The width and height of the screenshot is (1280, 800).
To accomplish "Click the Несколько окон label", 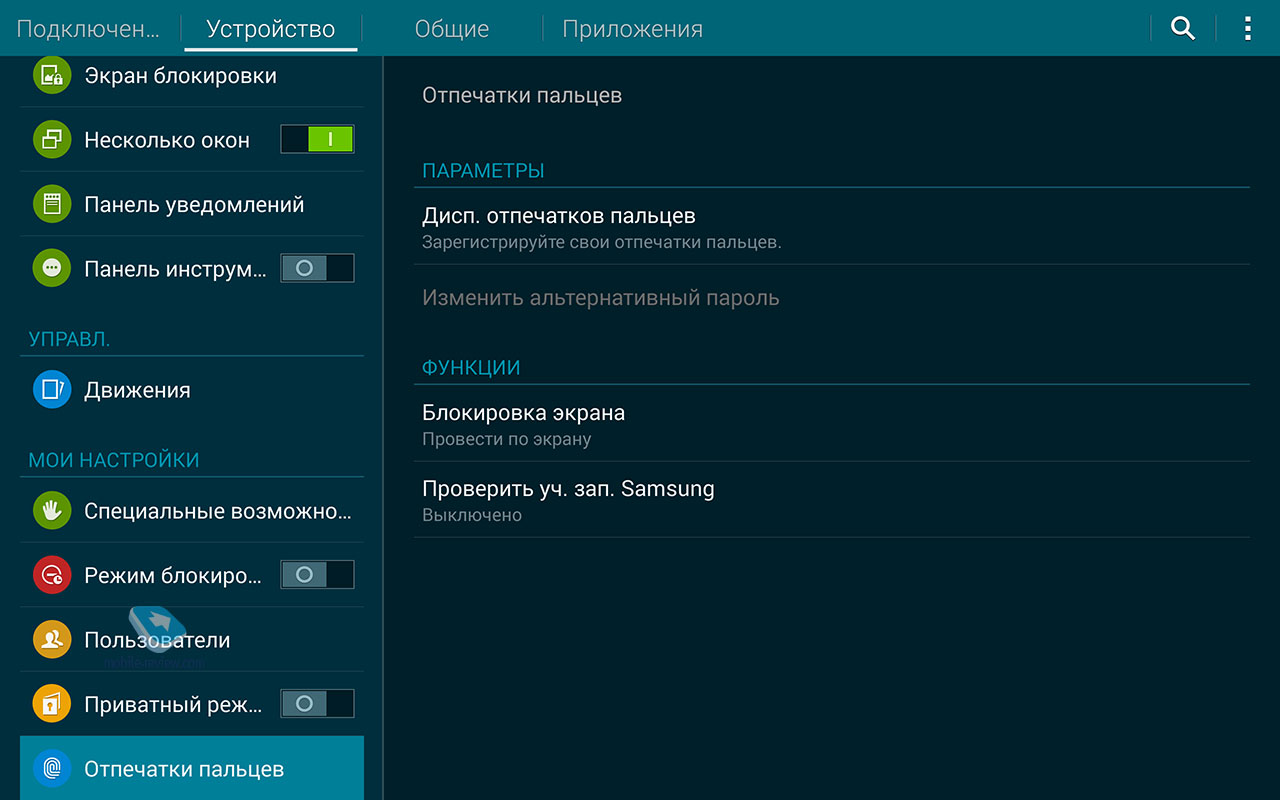I will (x=167, y=140).
